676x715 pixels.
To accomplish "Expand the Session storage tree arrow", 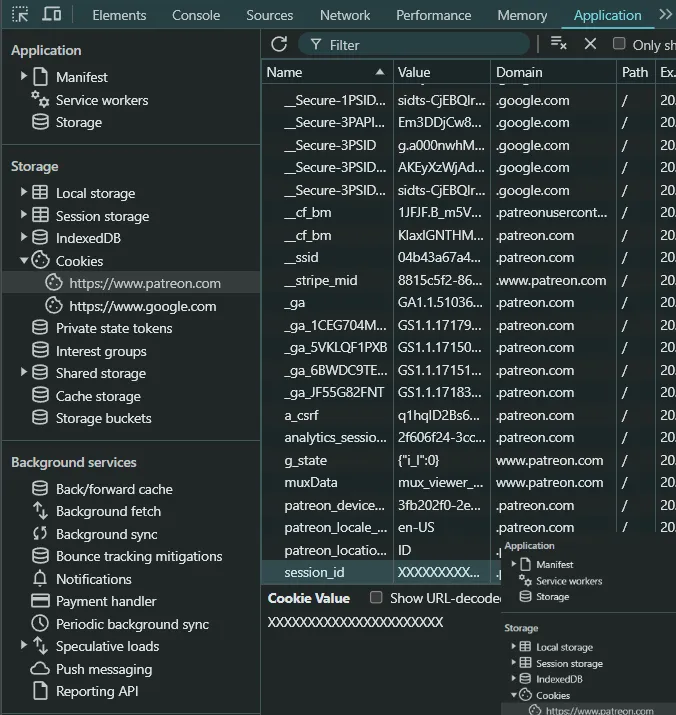I will click(24, 215).
